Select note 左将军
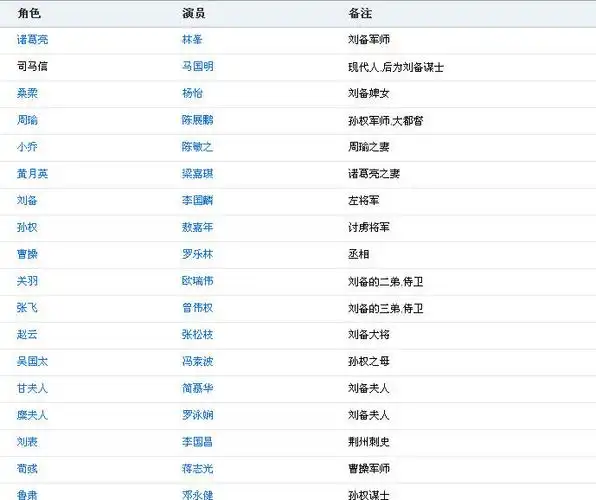This screenshot has height=500, width=596. click(363, 200)
